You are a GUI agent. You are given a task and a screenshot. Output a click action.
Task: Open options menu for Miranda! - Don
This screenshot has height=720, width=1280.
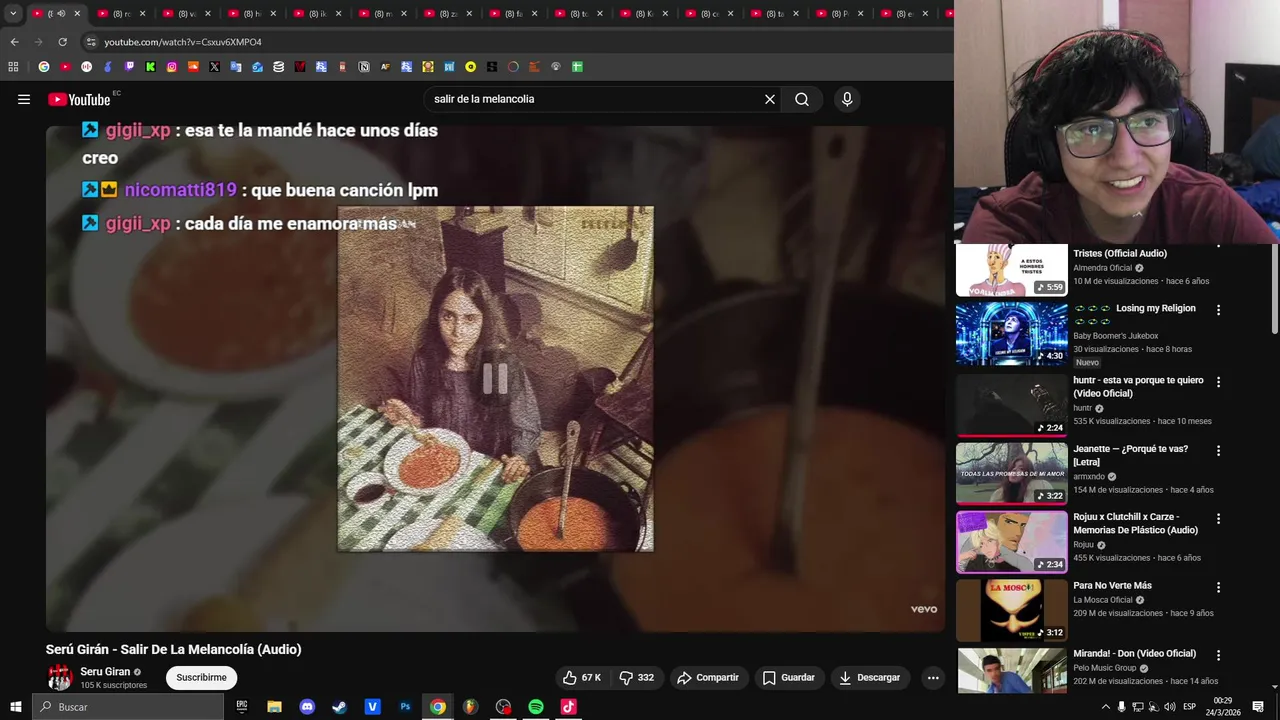pos(1218,656)
